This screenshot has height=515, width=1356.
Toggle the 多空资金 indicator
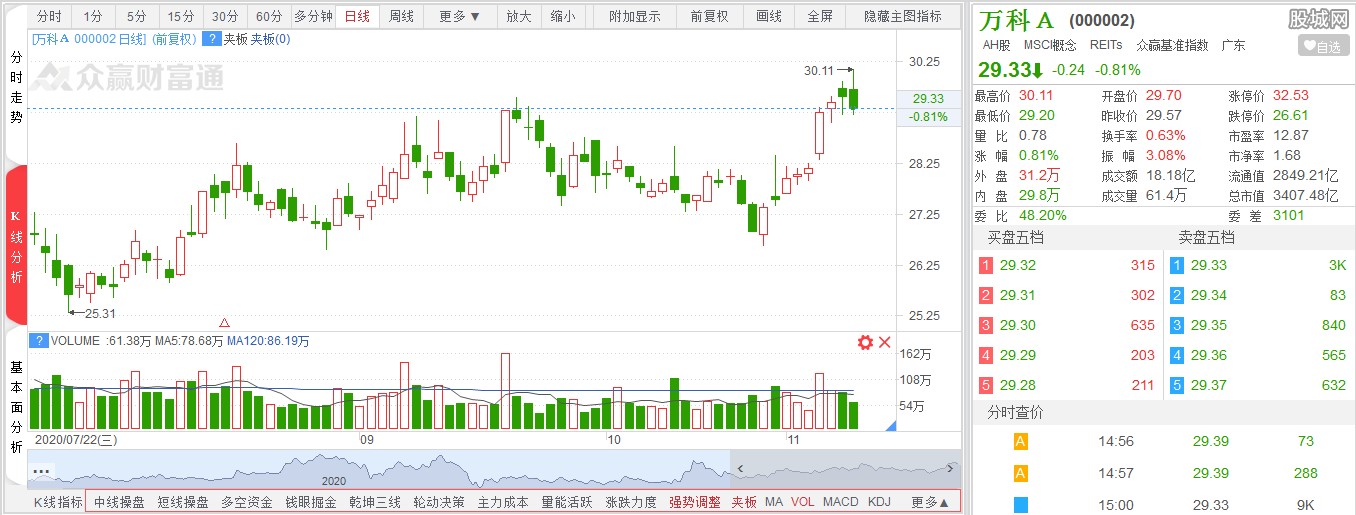pos(247,502)
